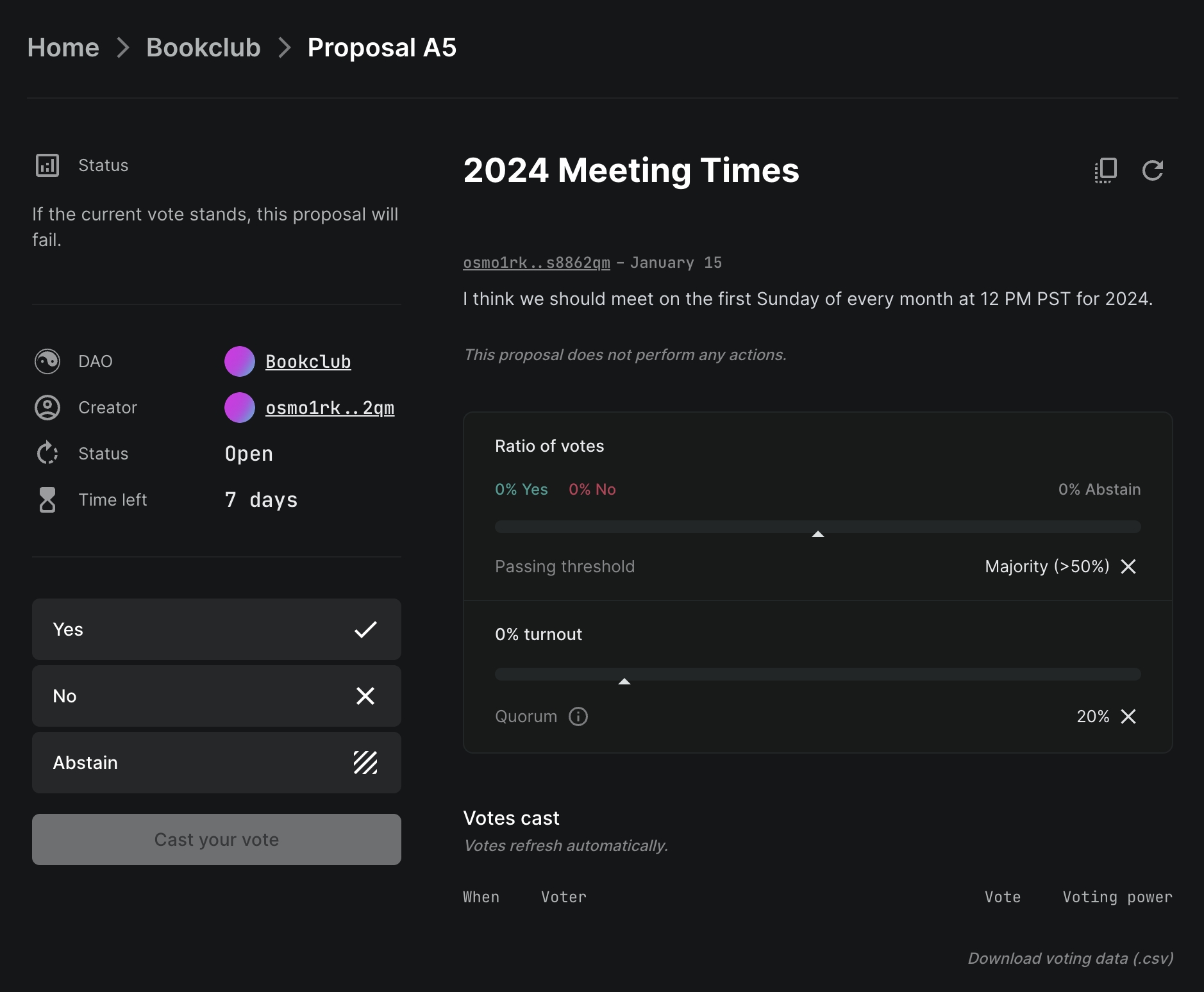
Task: Select the No vote option
Action: (216, 696)
